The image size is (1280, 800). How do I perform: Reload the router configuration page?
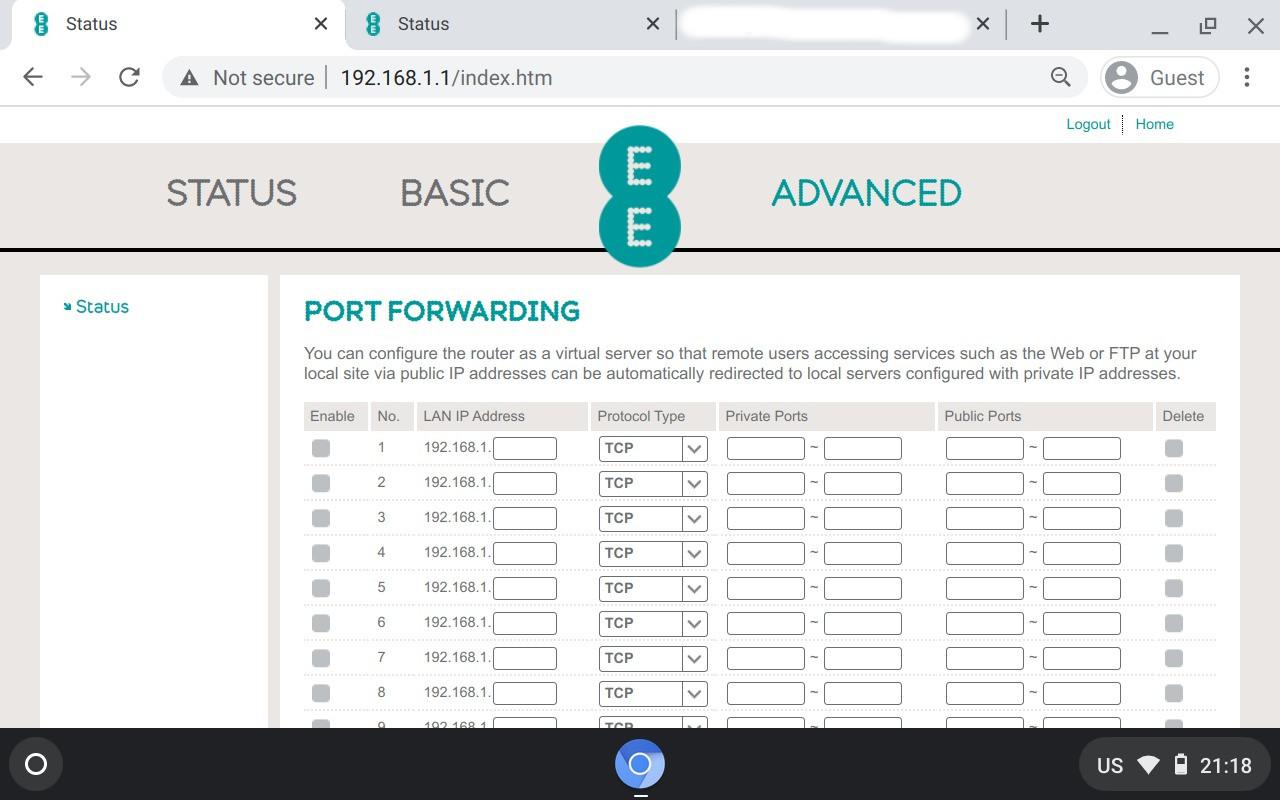point(129,77)
